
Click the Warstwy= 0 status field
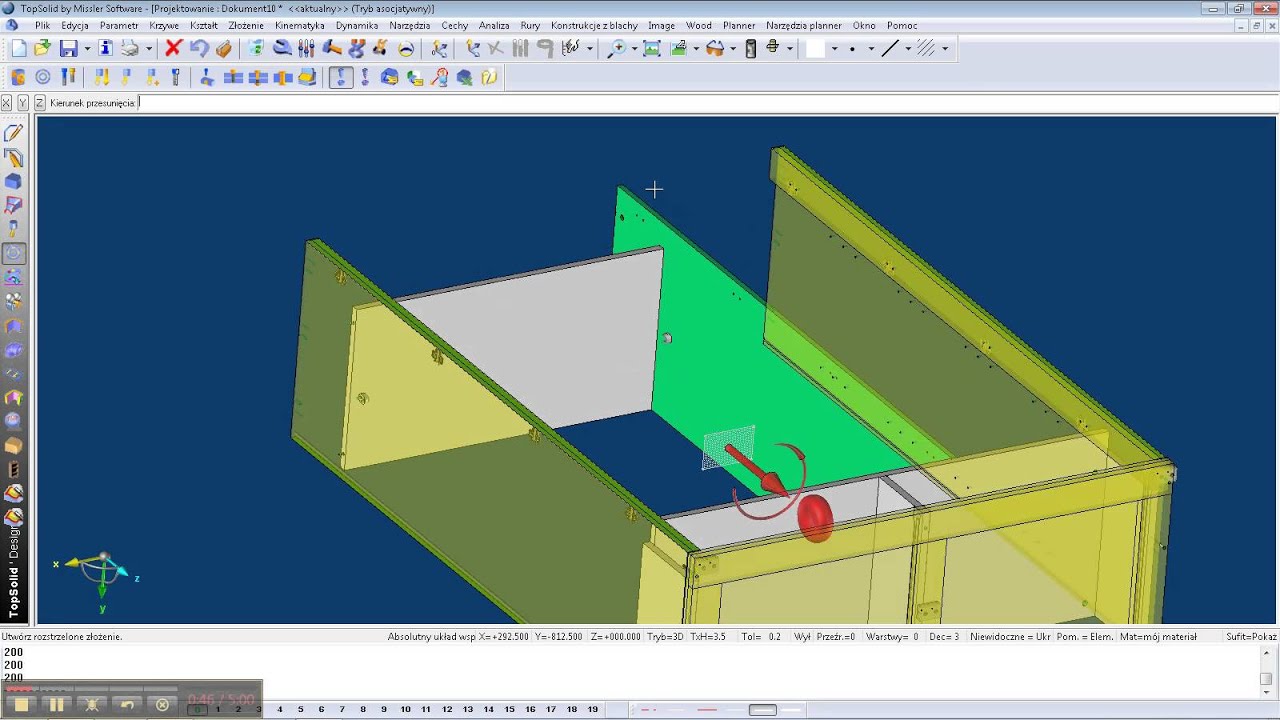[892, 636]
